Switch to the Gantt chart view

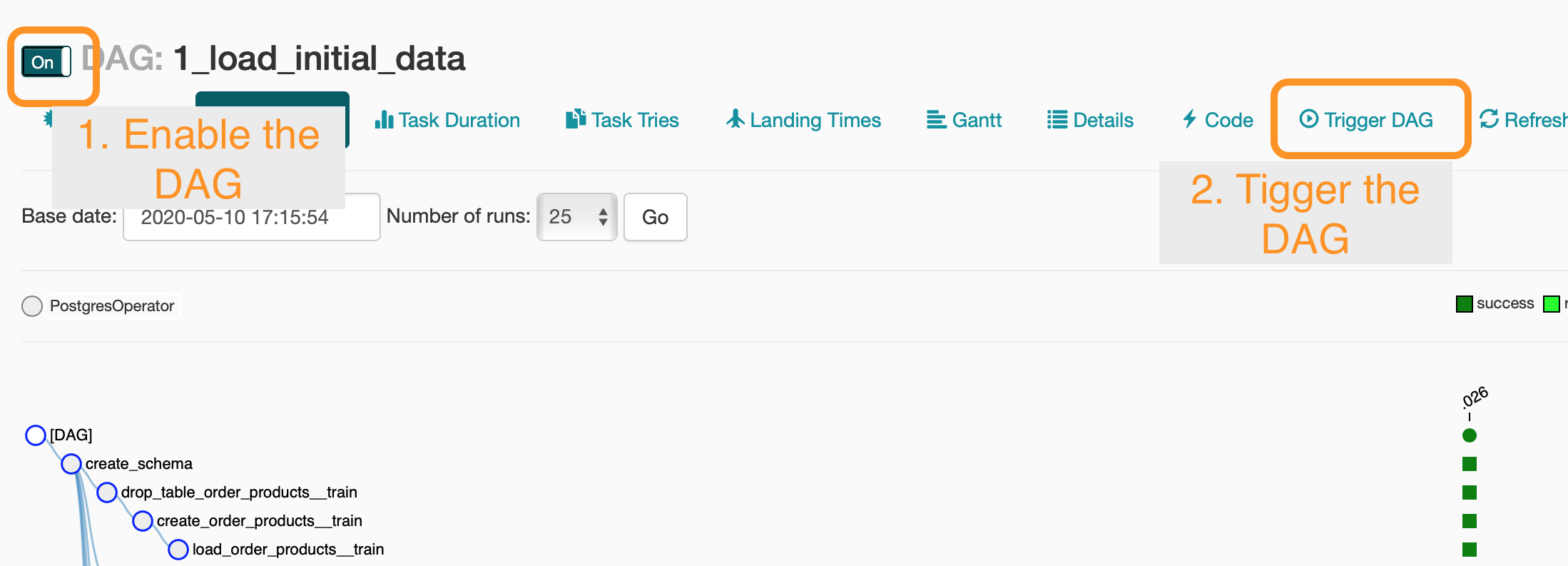point(963,120)
